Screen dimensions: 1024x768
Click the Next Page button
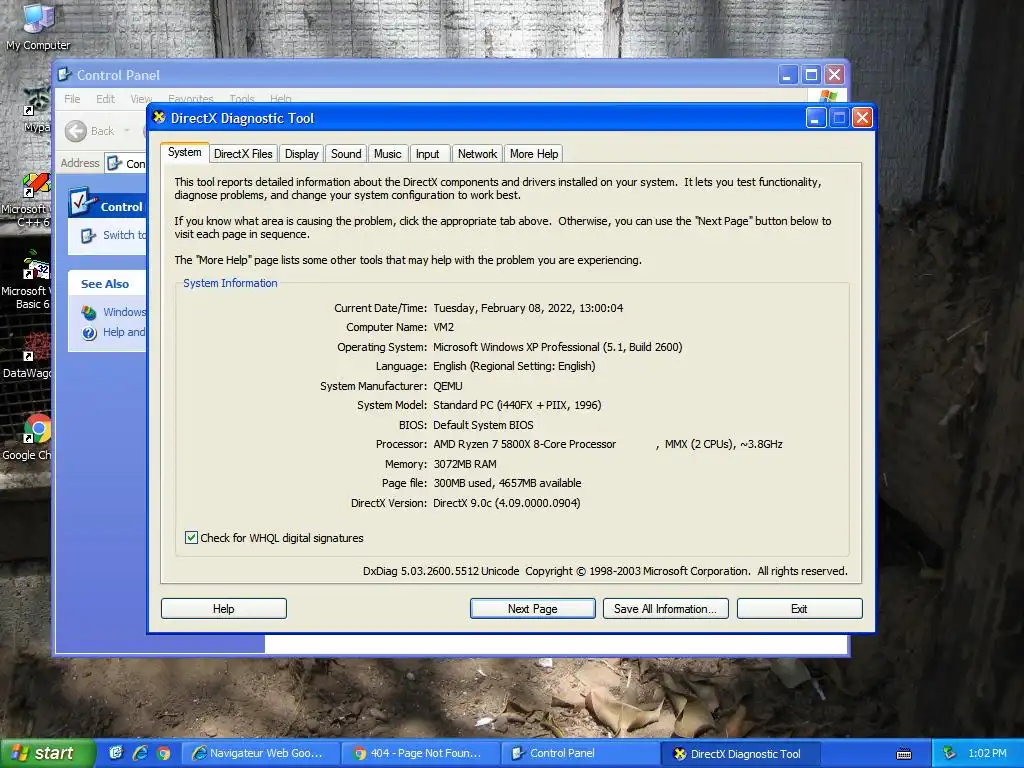pos(533,609)
